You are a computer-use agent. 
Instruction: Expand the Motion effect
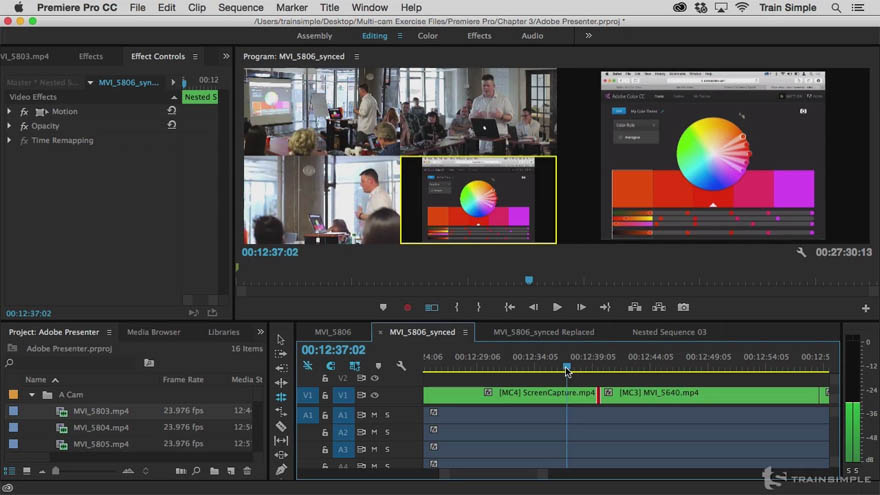click(9, 112)
